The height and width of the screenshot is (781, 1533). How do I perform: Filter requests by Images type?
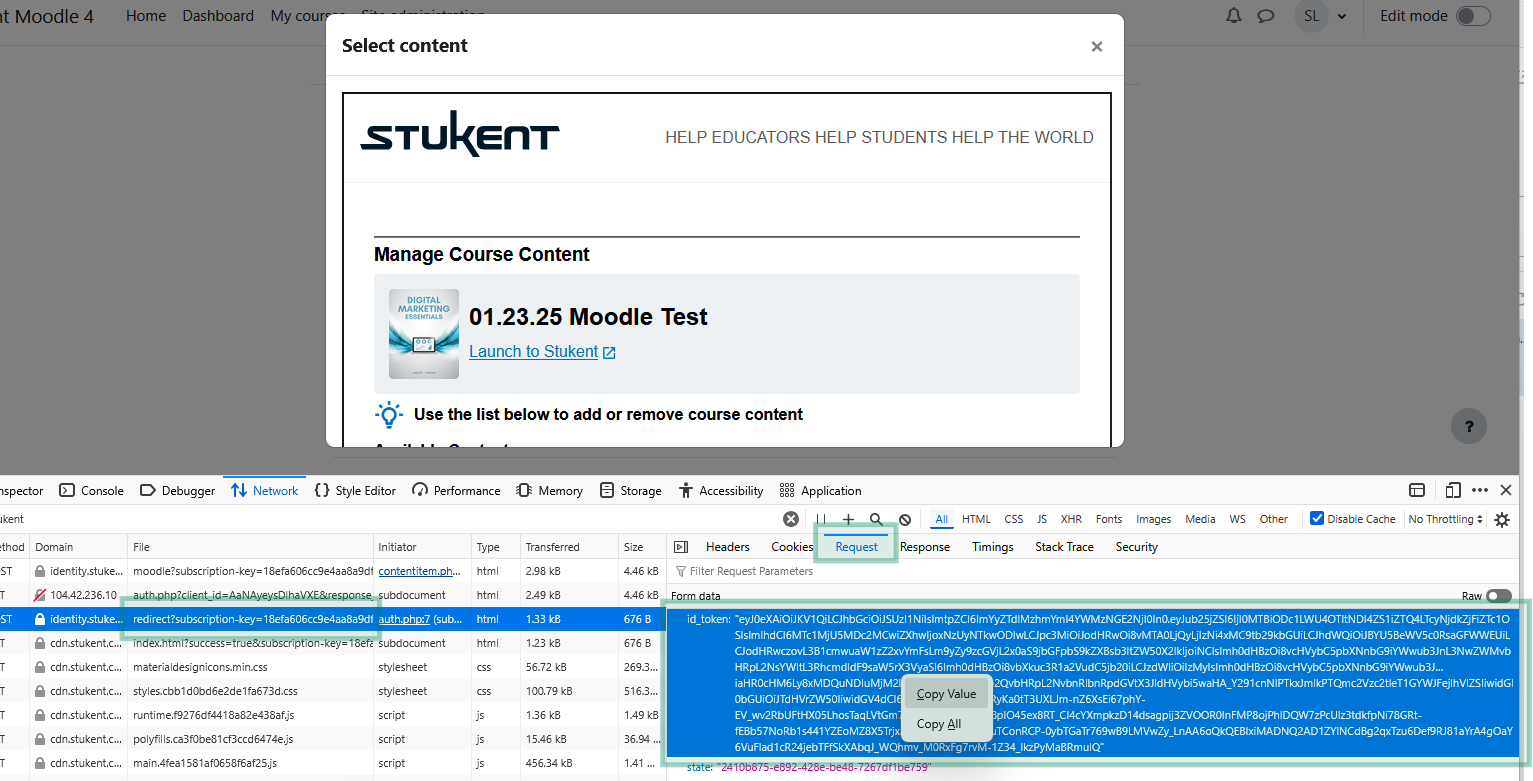[1153, 519]
